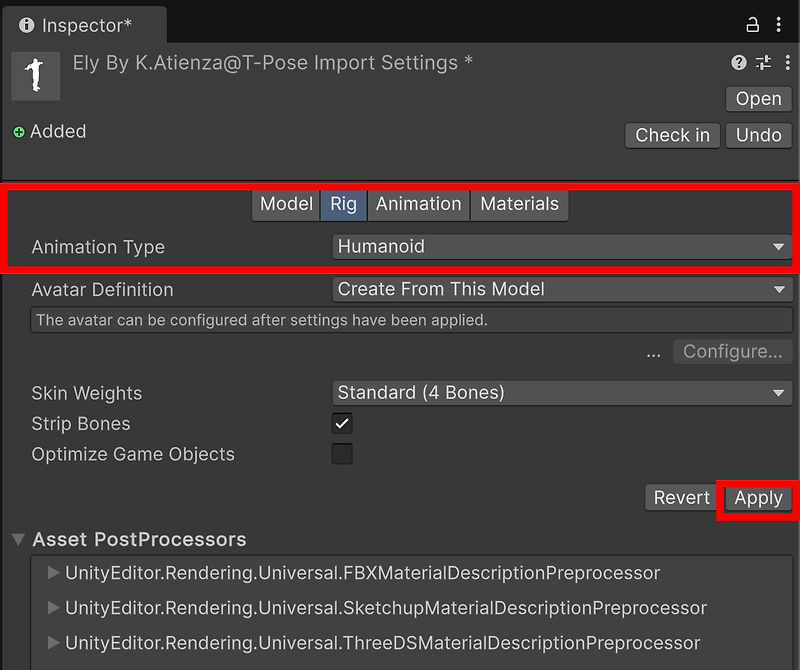Open the import settings more options menu
The height and width of the screenshot is (670, 800).
[786, 62]
